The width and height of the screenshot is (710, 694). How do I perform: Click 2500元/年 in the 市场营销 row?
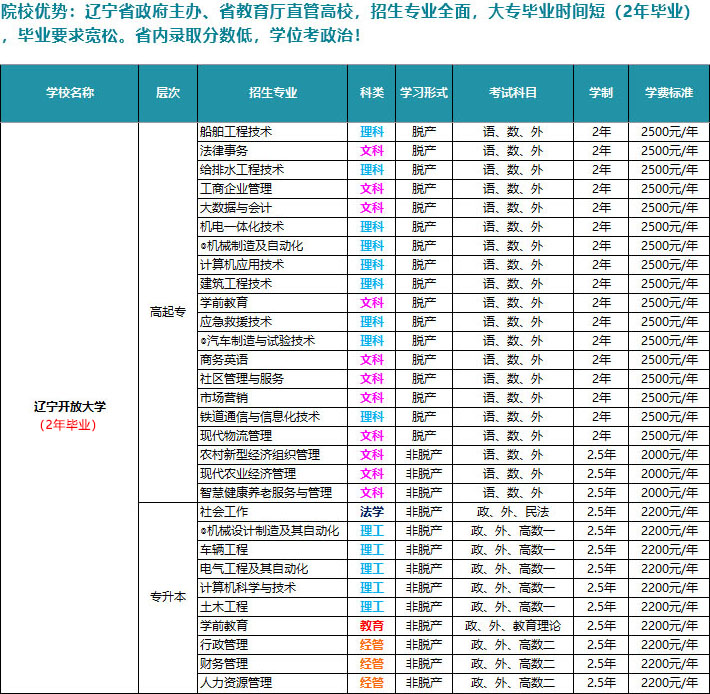(x=669, y=398)
